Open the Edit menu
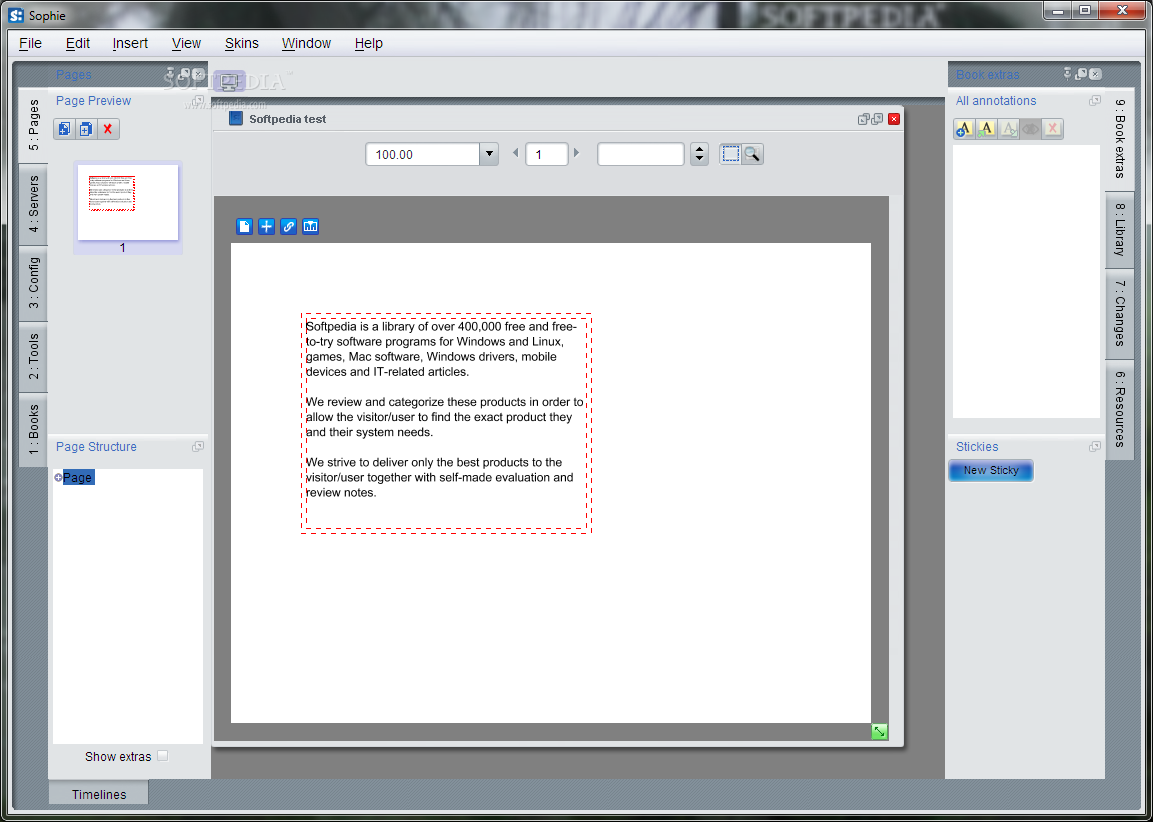Image resolution: width=1153 pixels, height=822 pixels. pyautogui.click(x=77, y=43)
